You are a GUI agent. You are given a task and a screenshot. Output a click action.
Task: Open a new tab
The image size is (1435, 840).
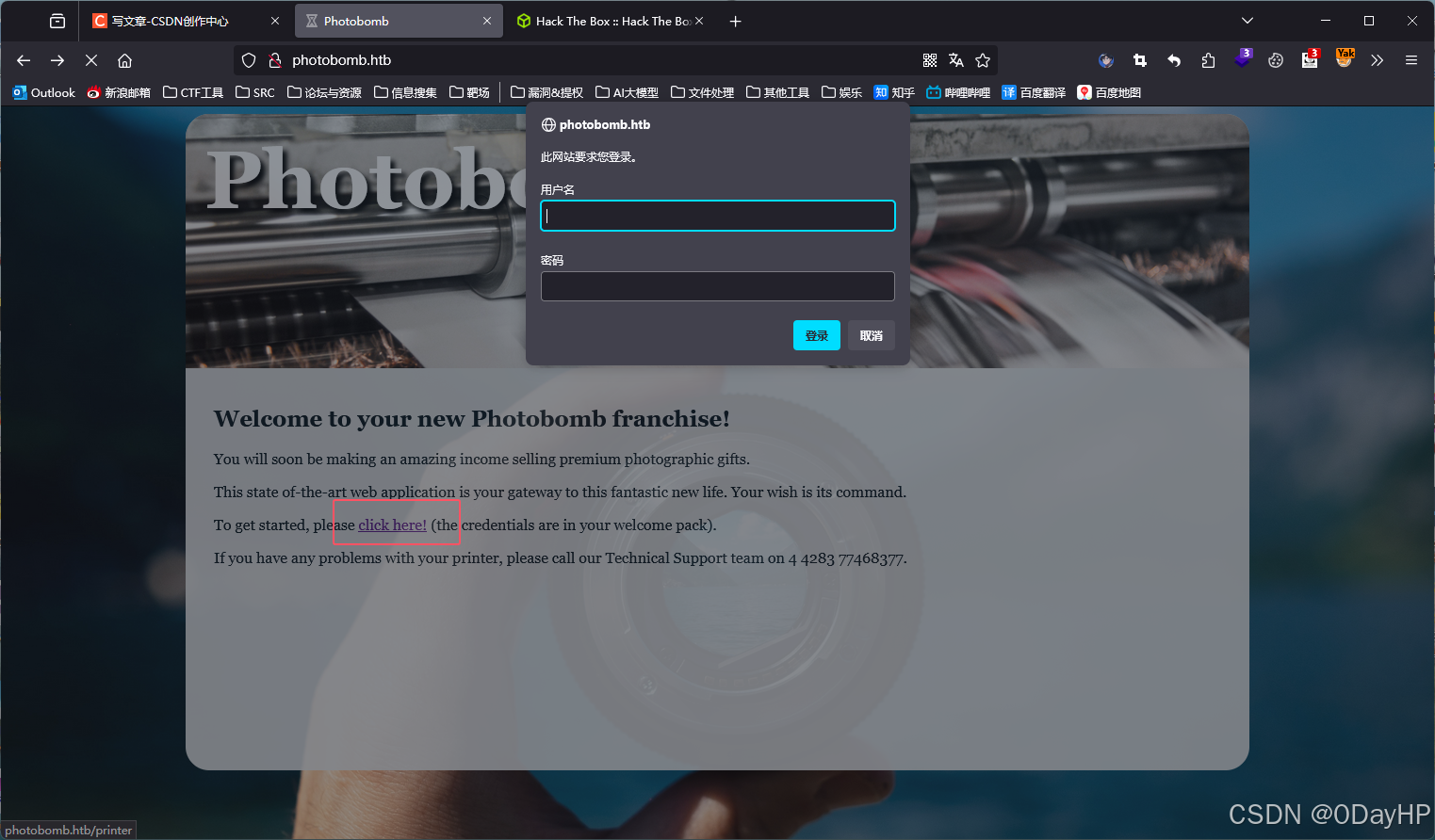click(736, 21)
